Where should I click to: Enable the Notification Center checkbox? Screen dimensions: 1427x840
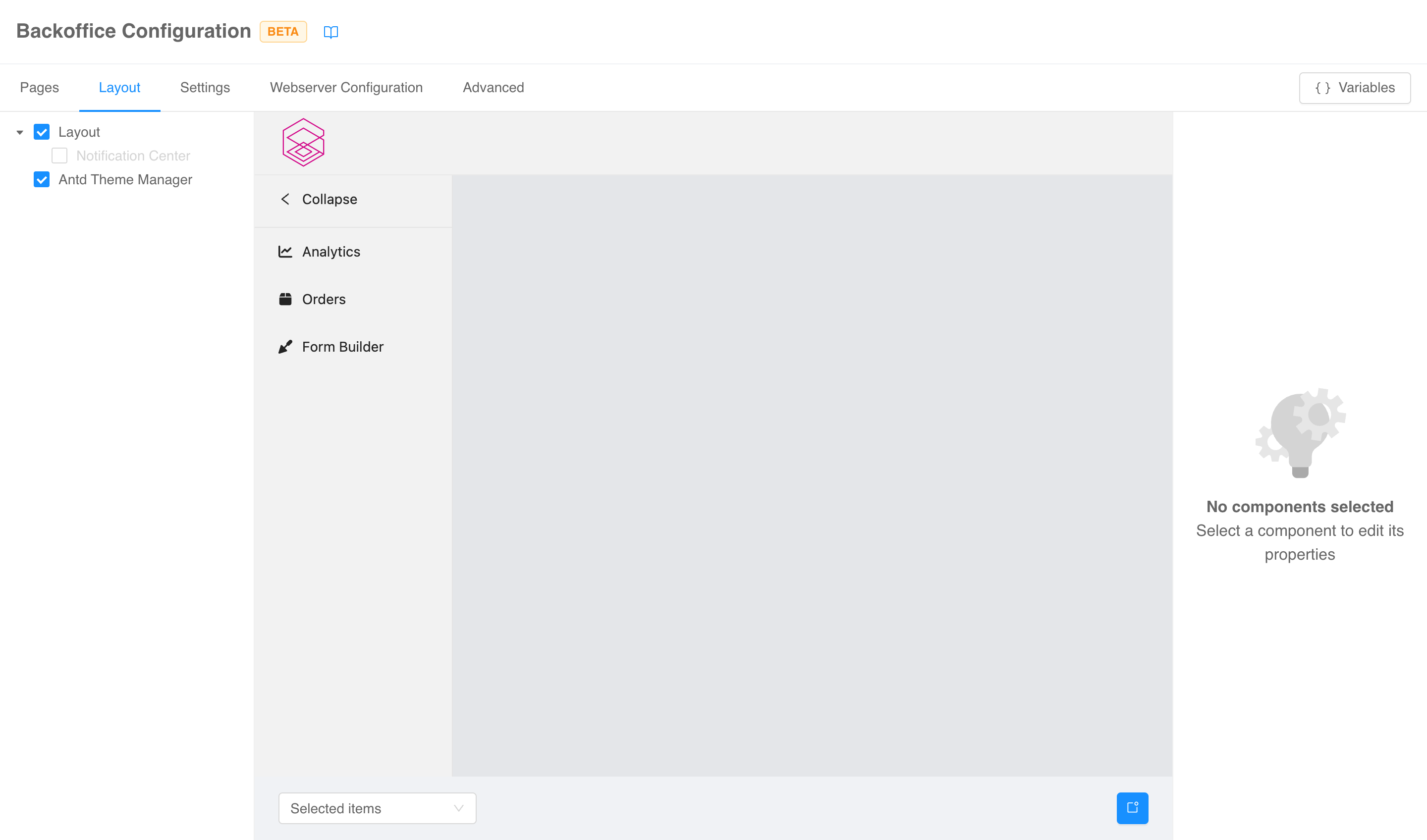[x=59, y=156]
